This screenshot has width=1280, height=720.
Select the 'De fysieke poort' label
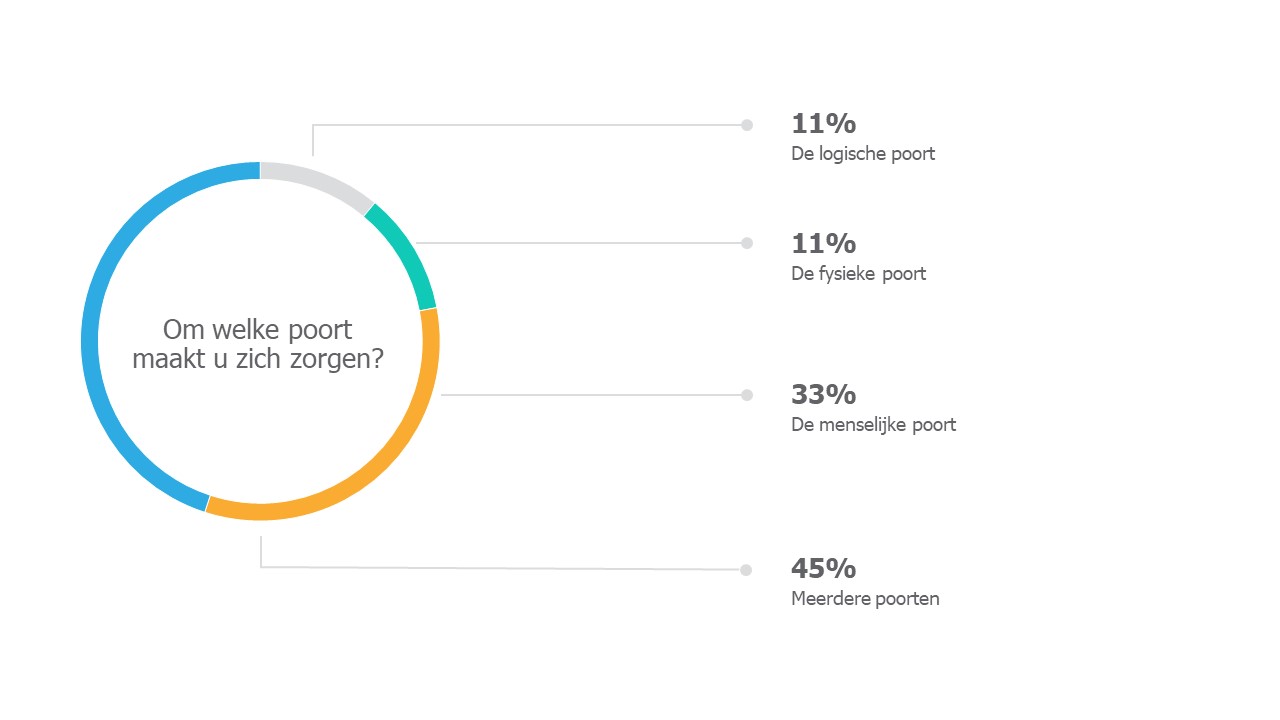click(x=858, y=274)
